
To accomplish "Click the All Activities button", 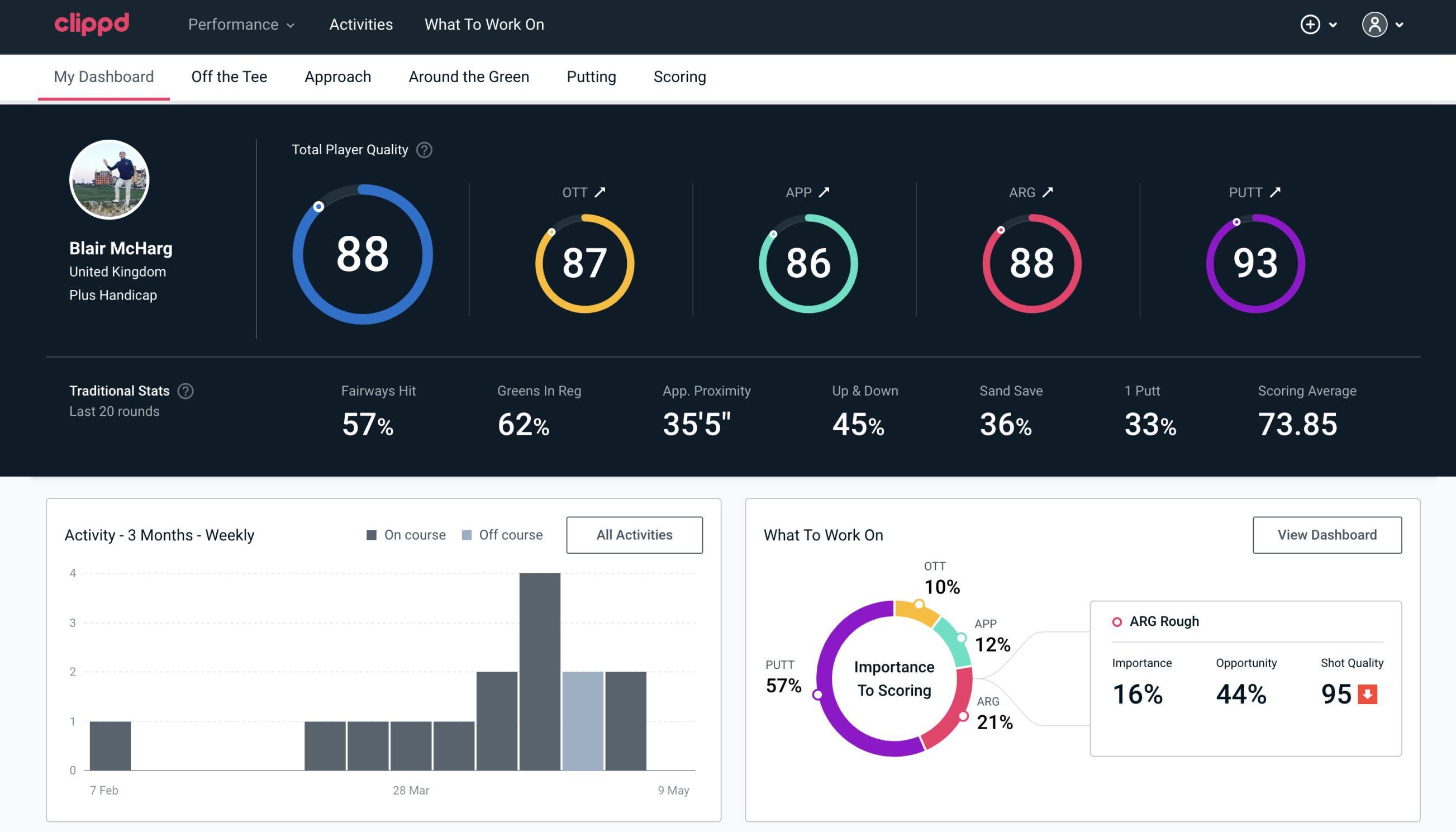I will click(x=635, y=535).
